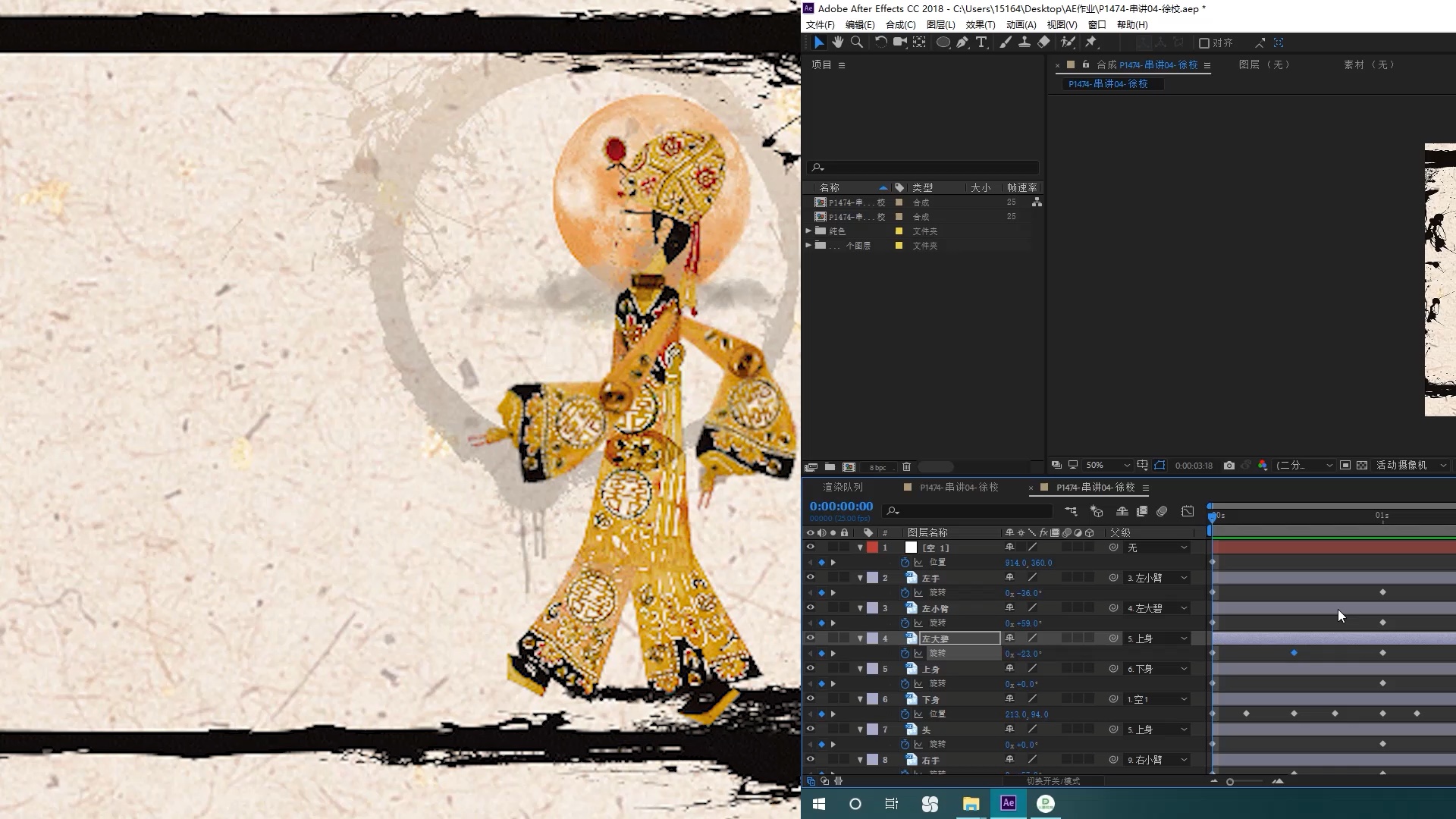Click the show channel RGB icon
The image size is (1456, 819).
[x=1263, y=466]
